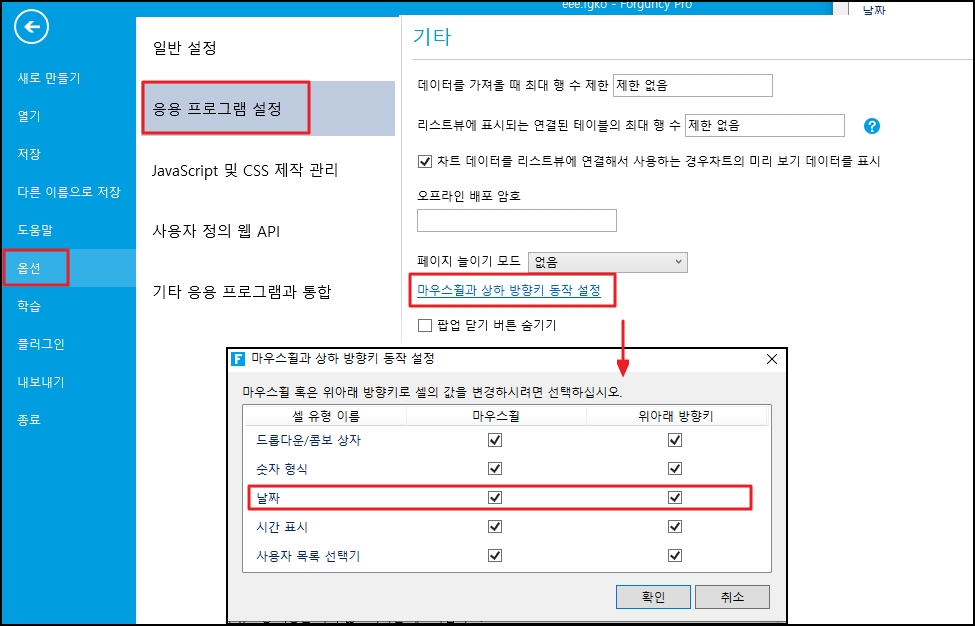Click the back arrow circle icon
This screenshot has height=626, width=975.
[x=31, y=27]
